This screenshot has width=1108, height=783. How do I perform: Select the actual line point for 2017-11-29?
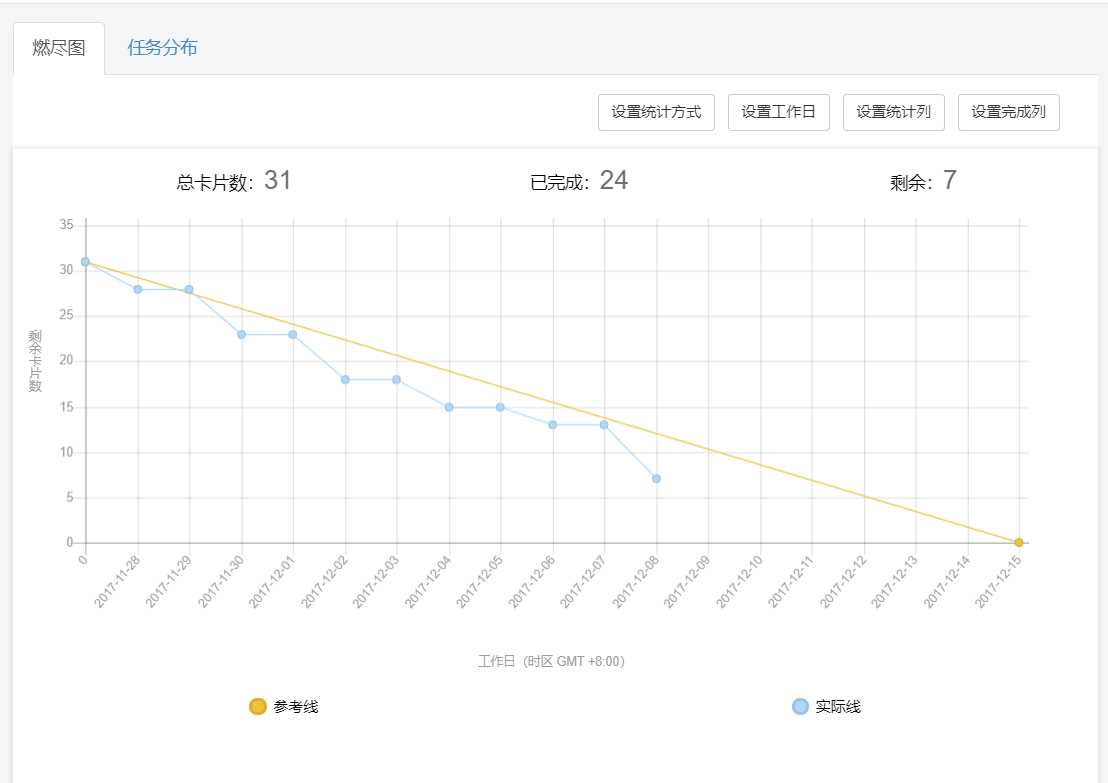pos(189,290)
